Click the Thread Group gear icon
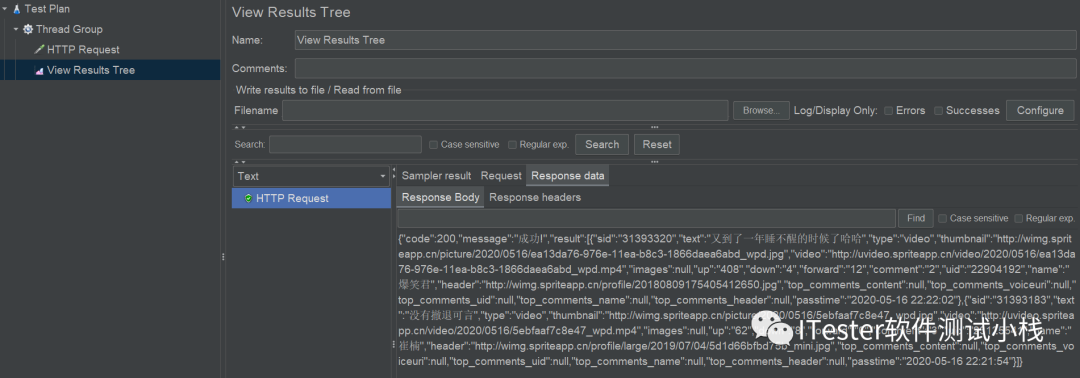Viewport: 1080px width, 378px height. click(28, 30)
